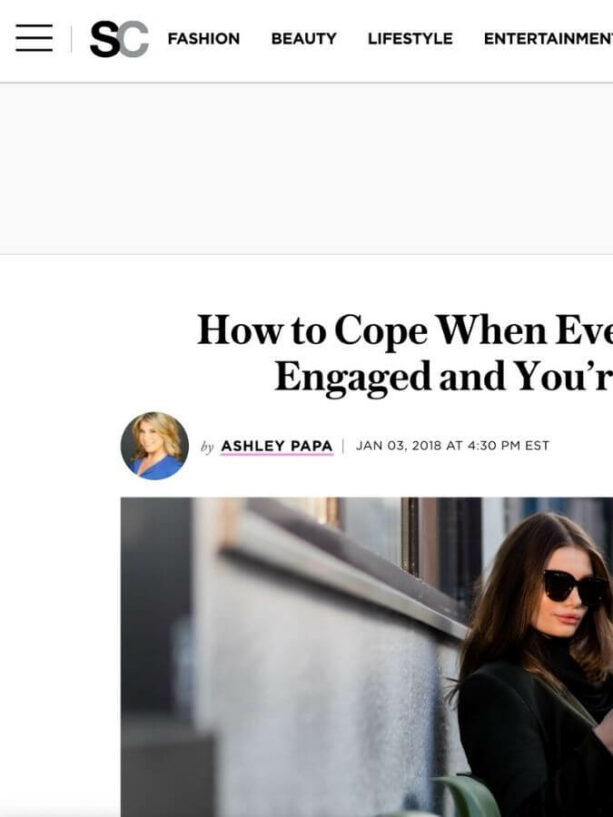Viewport: 613px width, 817px height.
Task: Open the Entertainment section
Action: click(x=548, y=39)
